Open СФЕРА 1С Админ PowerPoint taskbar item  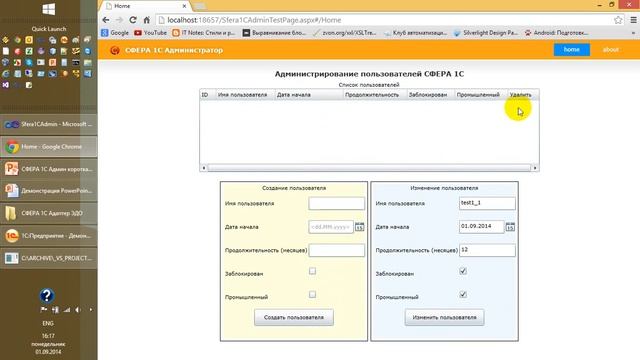point(49,169)
